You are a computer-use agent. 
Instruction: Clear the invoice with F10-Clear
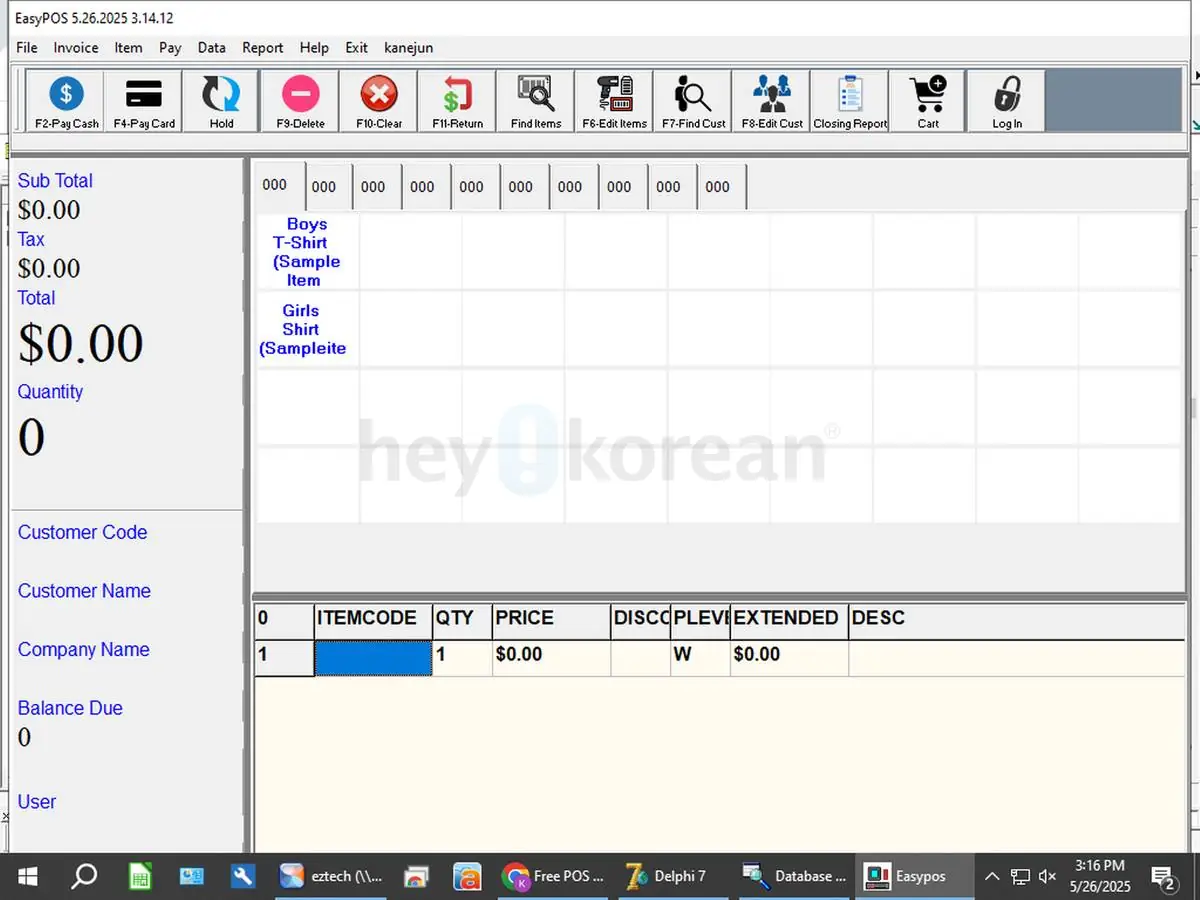379,101
